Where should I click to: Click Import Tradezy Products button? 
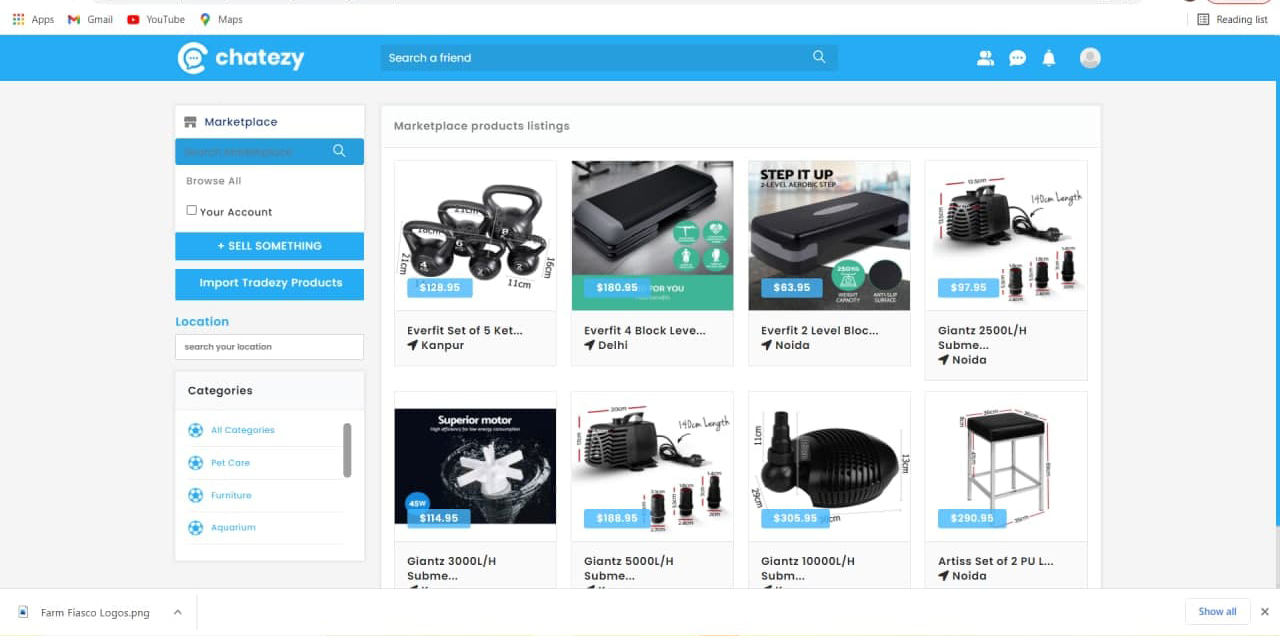point(269,283)
